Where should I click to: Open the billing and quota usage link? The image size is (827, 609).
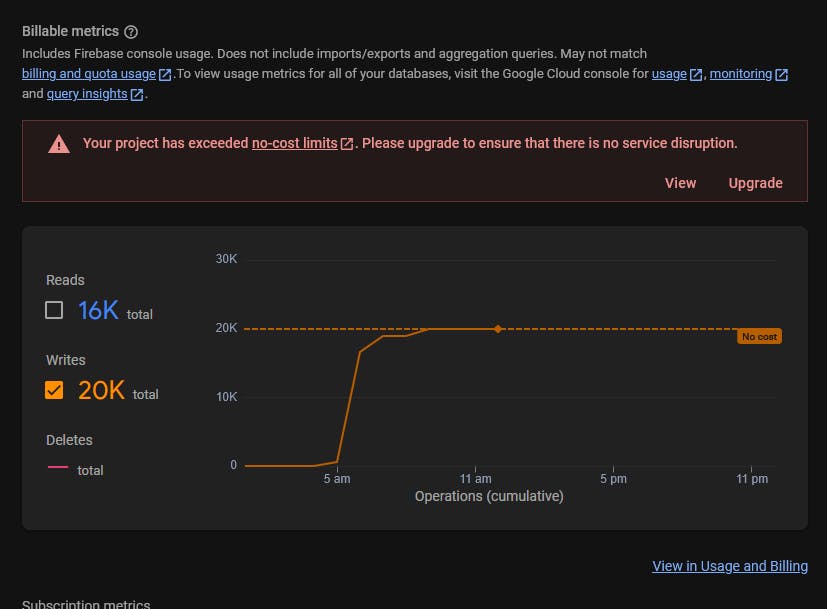89,74
